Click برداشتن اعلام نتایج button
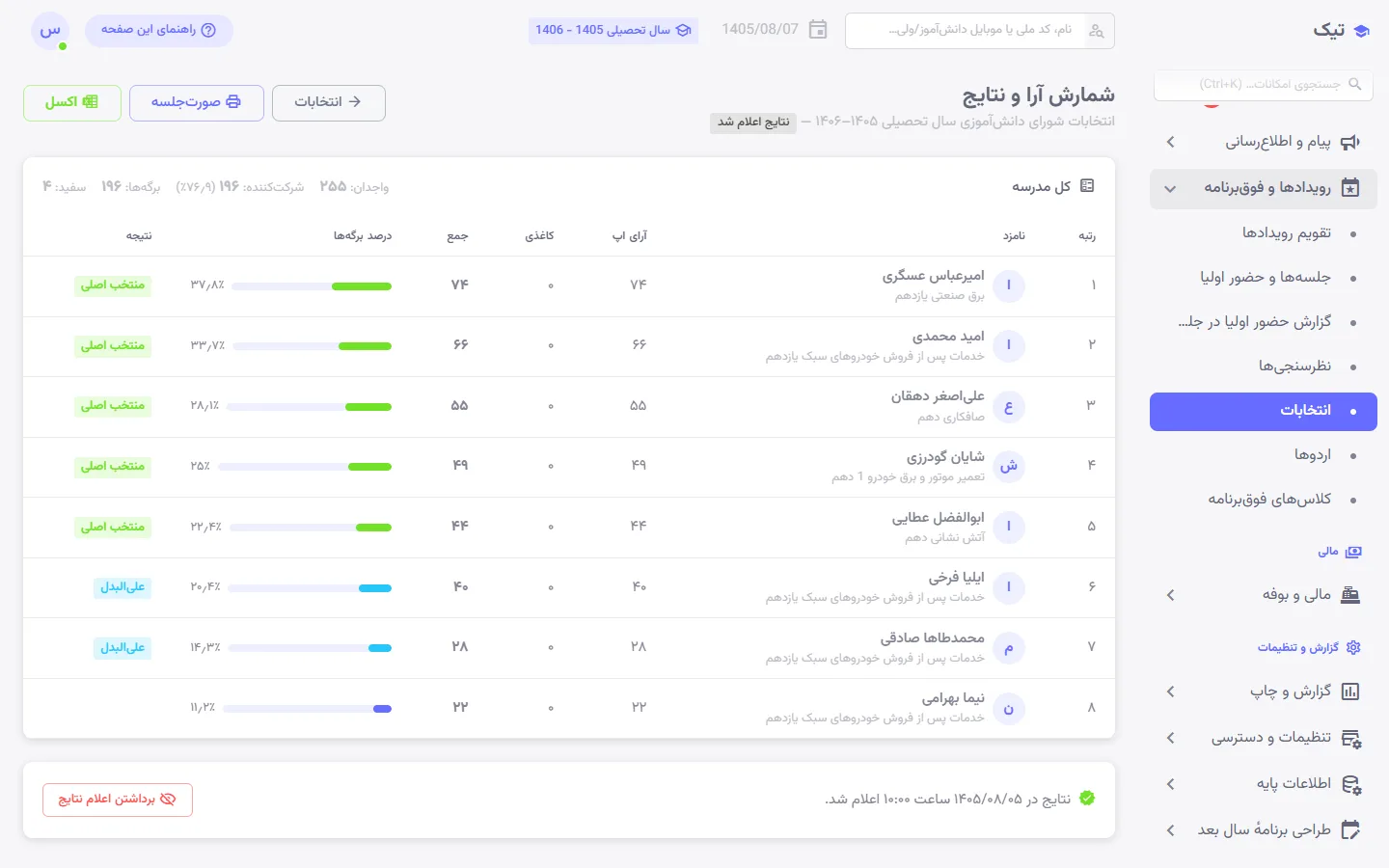 [118, 800]
